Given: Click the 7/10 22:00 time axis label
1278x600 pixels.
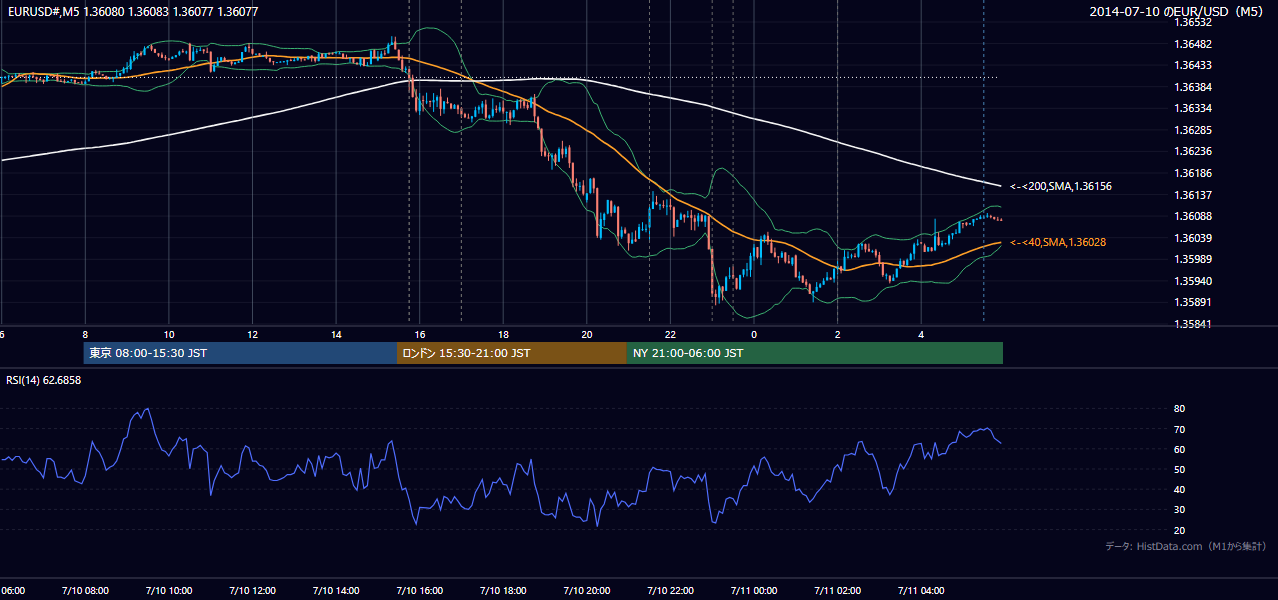Looking at the screenshot, I should click(670, 590).
